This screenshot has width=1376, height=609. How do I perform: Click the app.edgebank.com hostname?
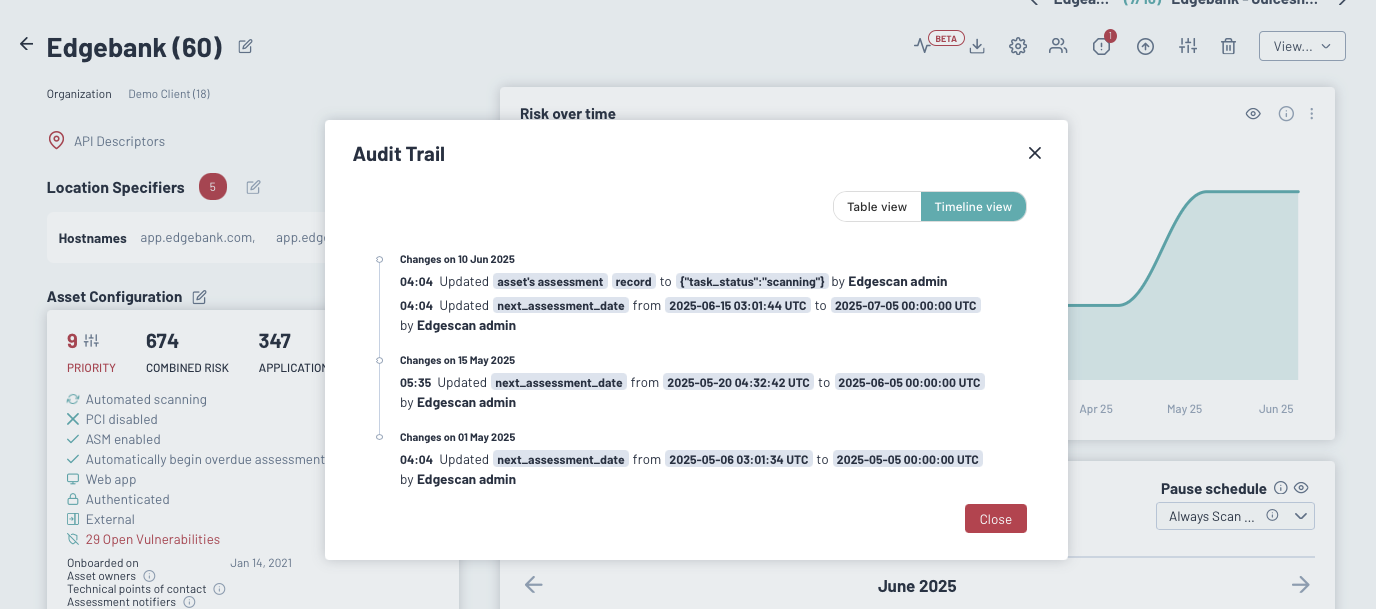pyautogui.click(x=197, y=238)
